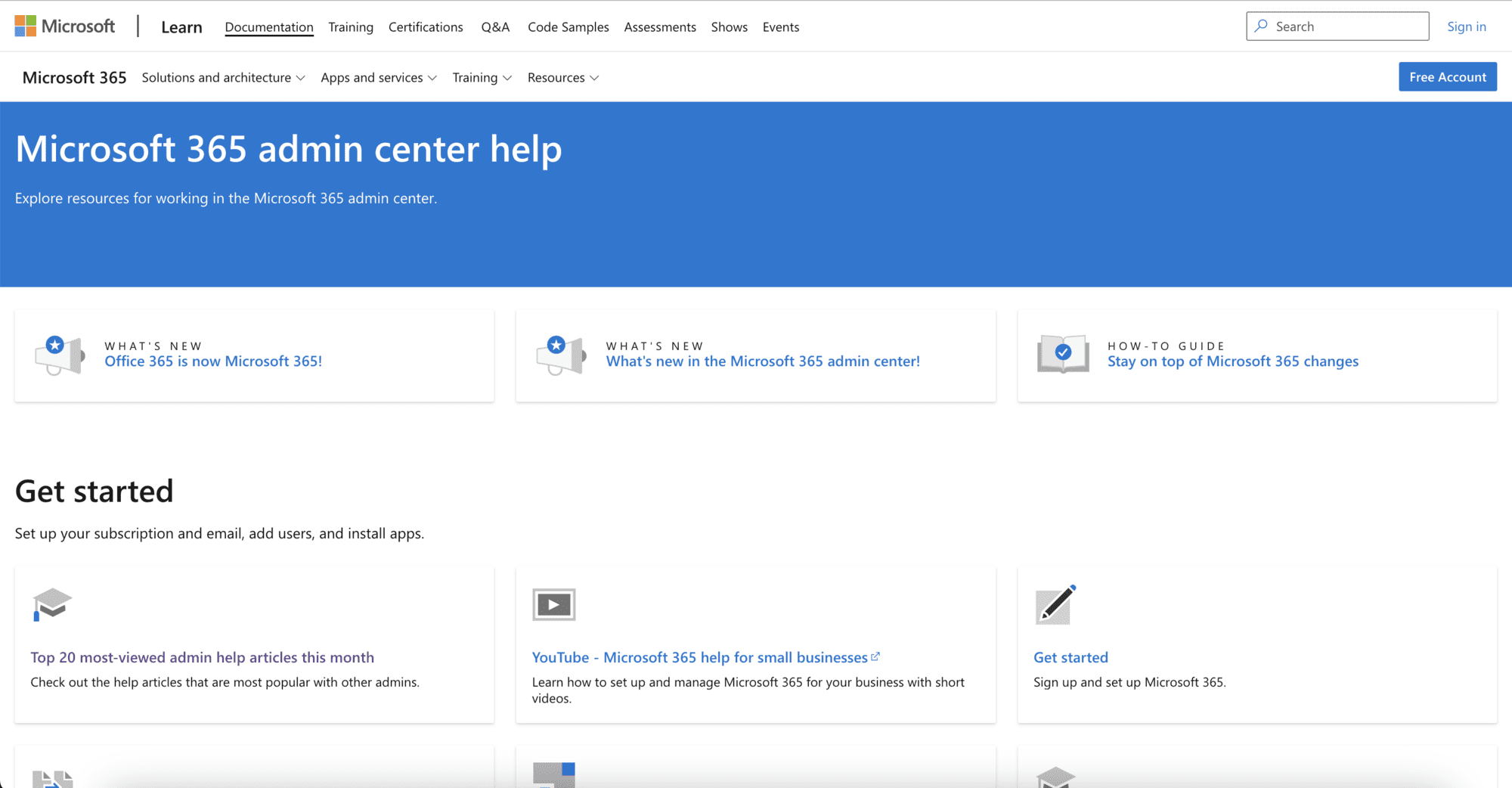The image size is (1512, 788).
Task: Select Training in top navigation bar
Action: (351, 26)
